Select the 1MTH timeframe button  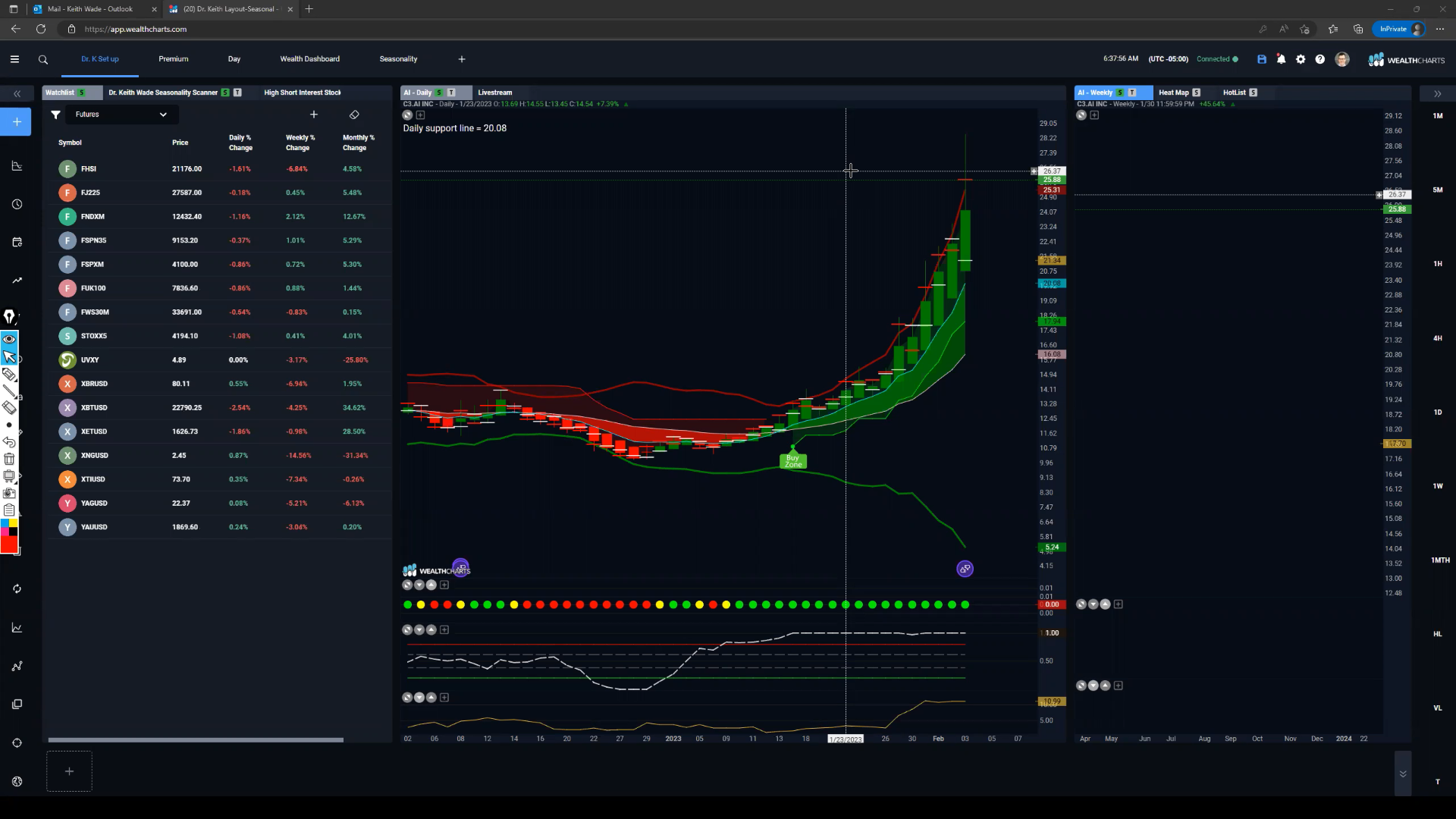tap(1440, 560)
